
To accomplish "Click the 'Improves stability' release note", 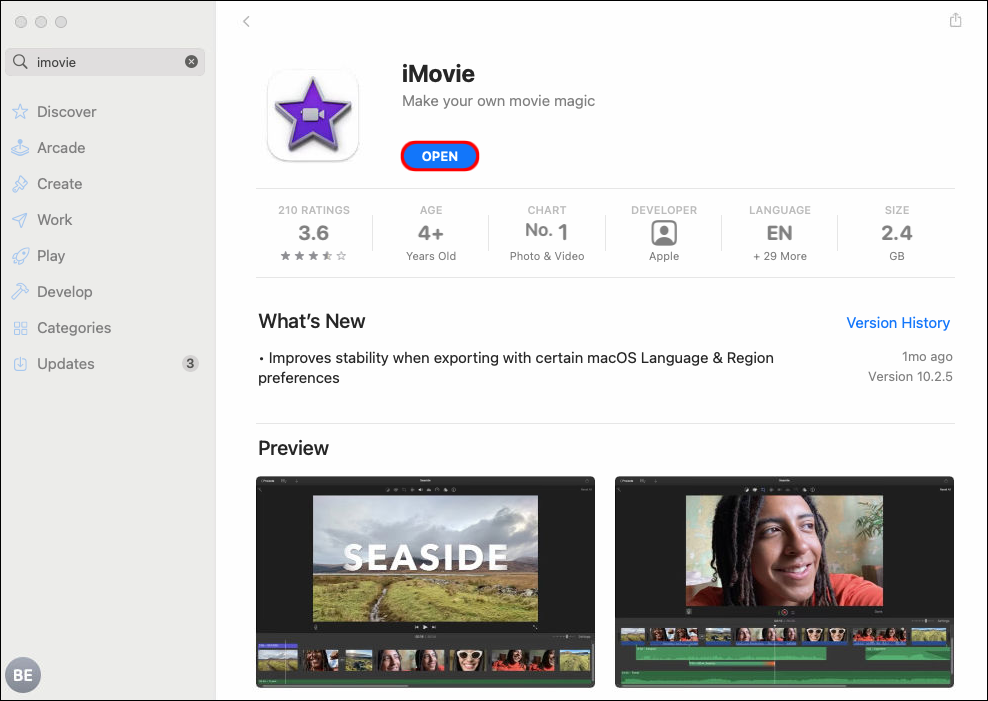I will pyautogui.click(x=515, y=368).
